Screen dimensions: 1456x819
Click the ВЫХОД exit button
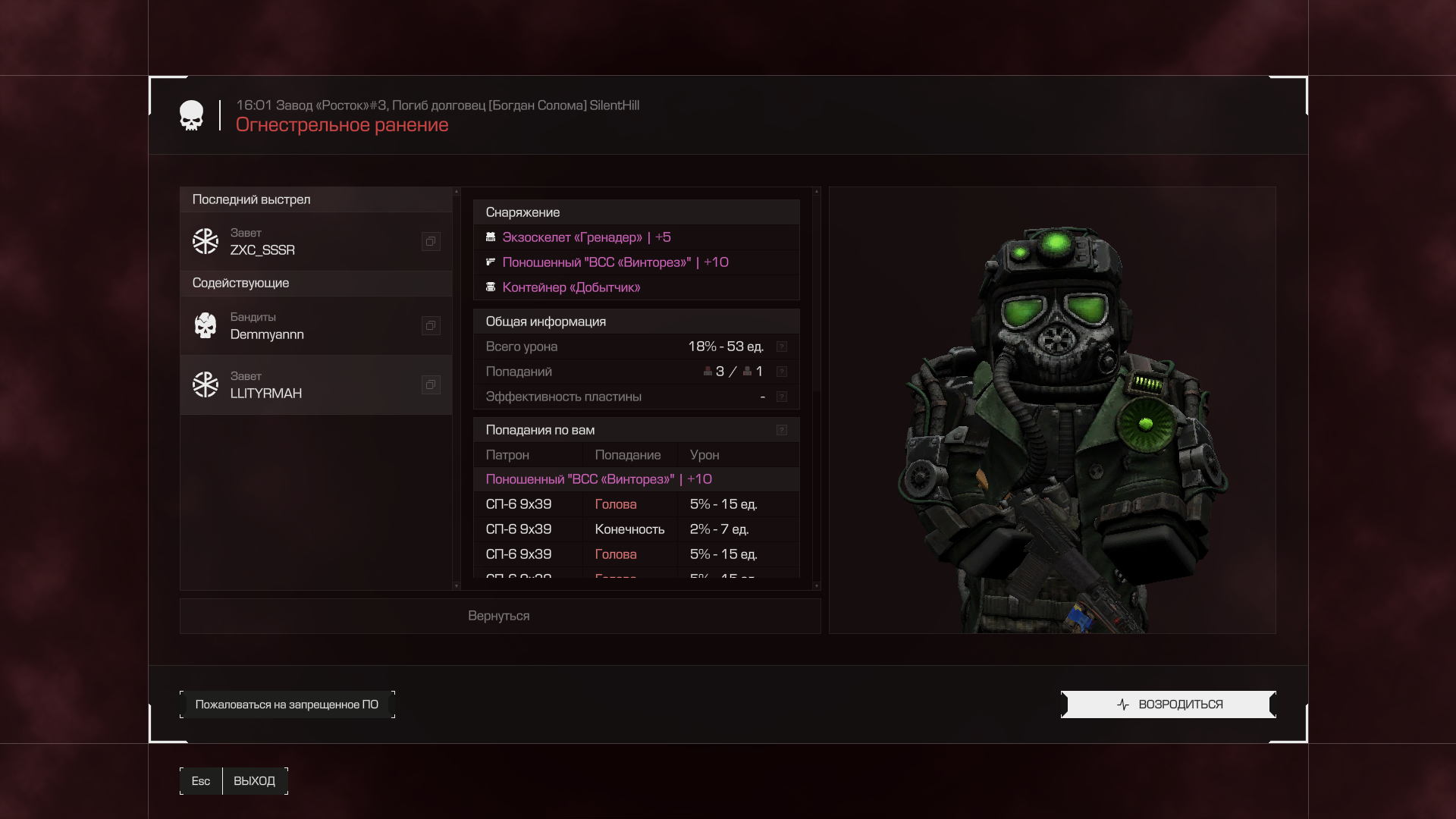click(x=254, y=781)
